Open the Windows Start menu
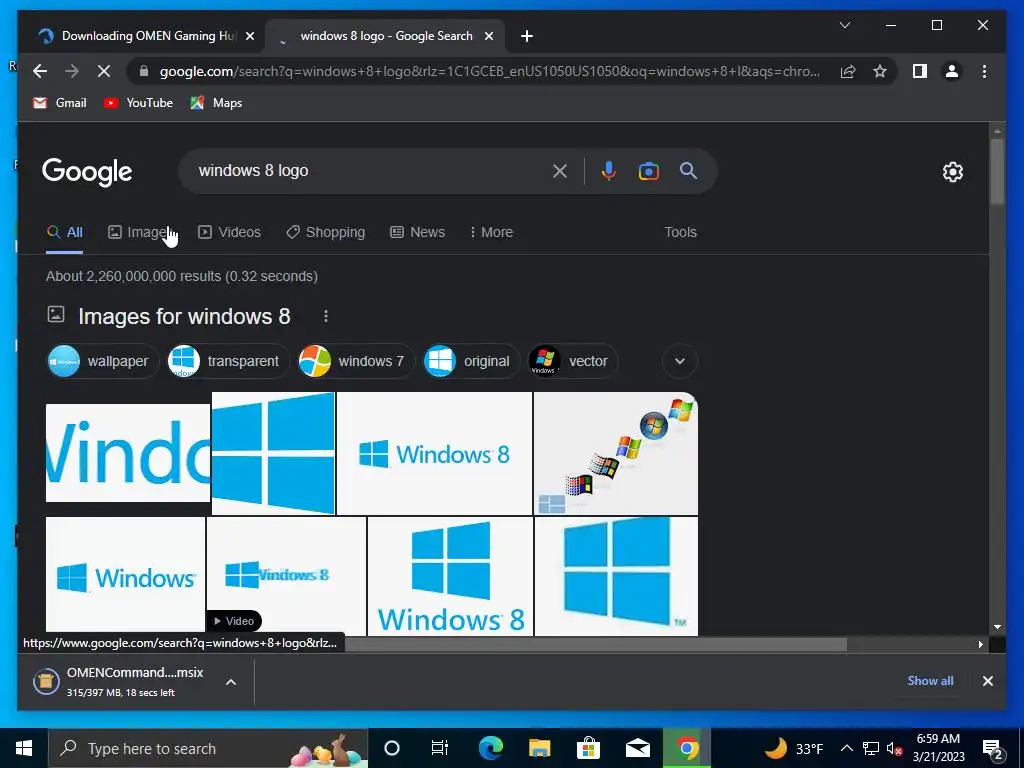 [24, 748]
